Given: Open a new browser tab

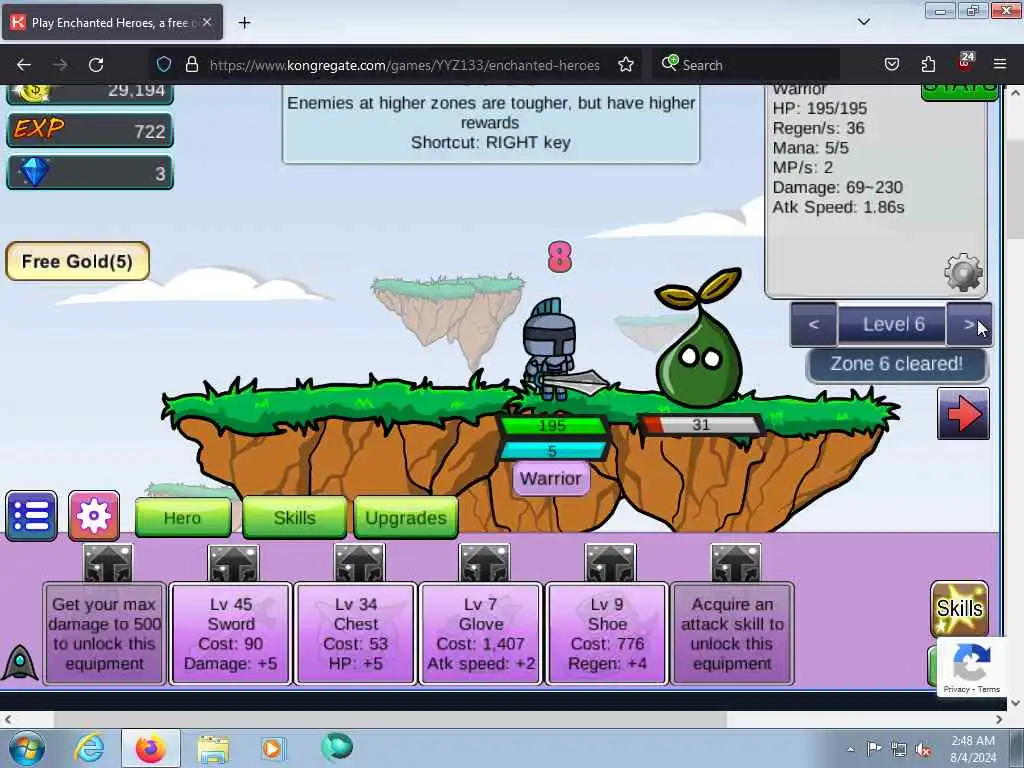Looking at the screenshot, I should click(244, 23).
